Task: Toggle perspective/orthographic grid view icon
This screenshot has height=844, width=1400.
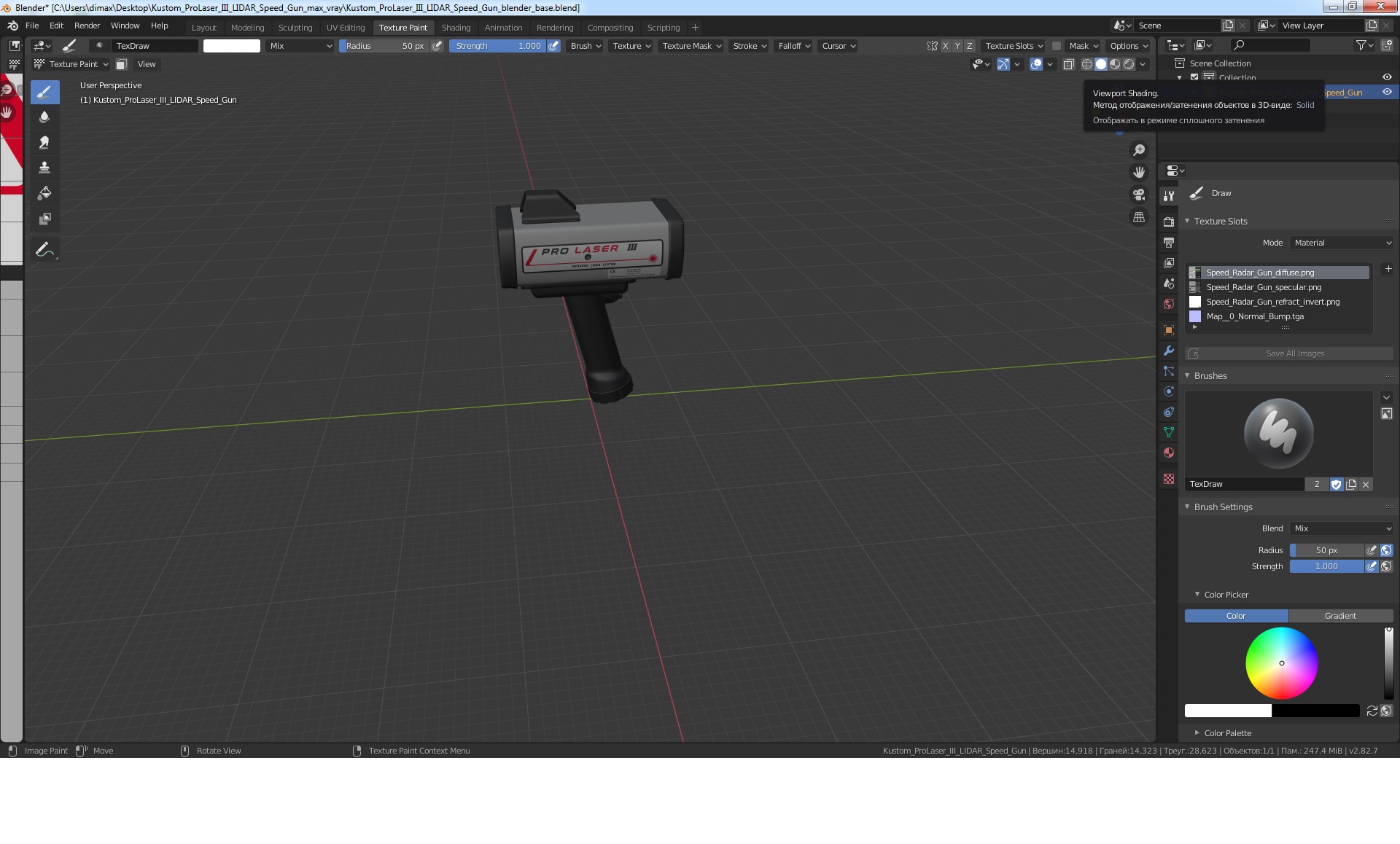Action: 1138,217
